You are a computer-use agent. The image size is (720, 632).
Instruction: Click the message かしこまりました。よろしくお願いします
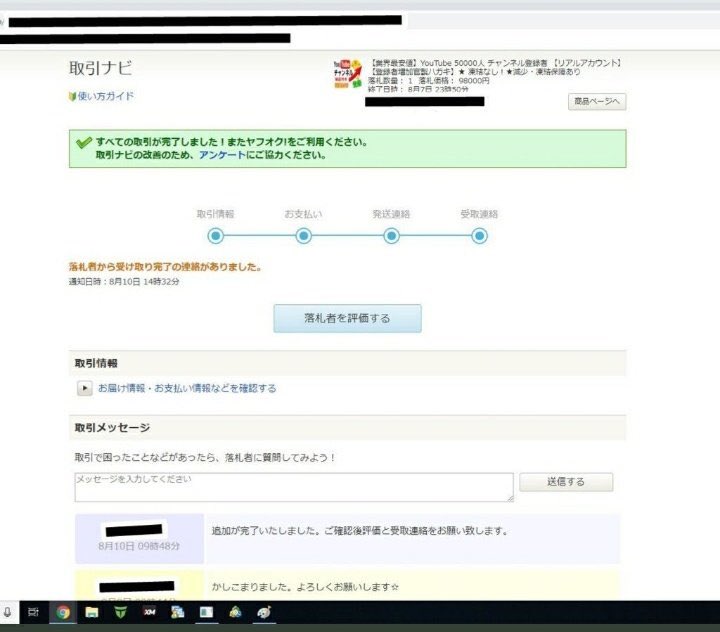coord(305,587)
